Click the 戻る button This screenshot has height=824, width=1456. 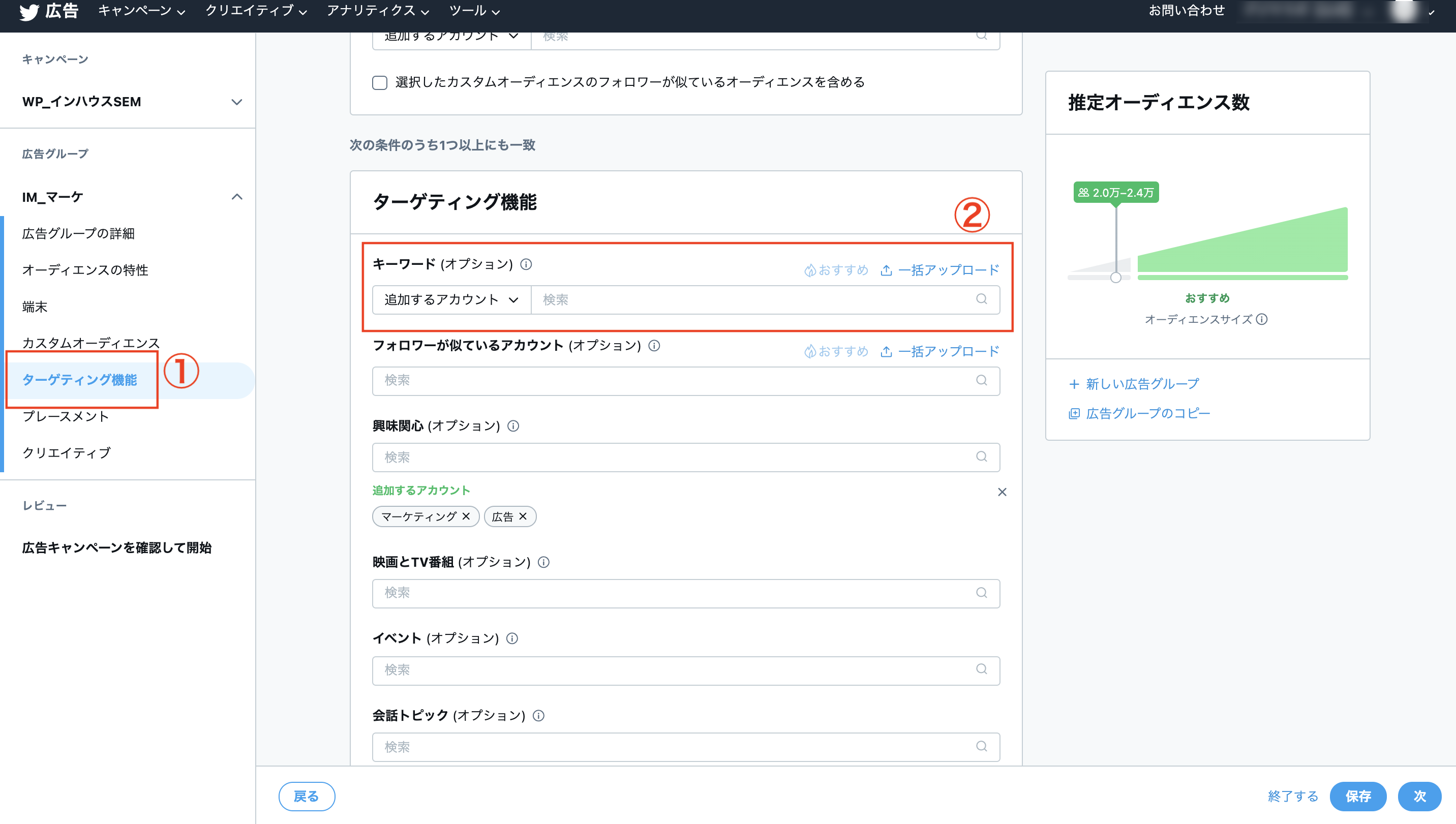(x=306, y=796)
